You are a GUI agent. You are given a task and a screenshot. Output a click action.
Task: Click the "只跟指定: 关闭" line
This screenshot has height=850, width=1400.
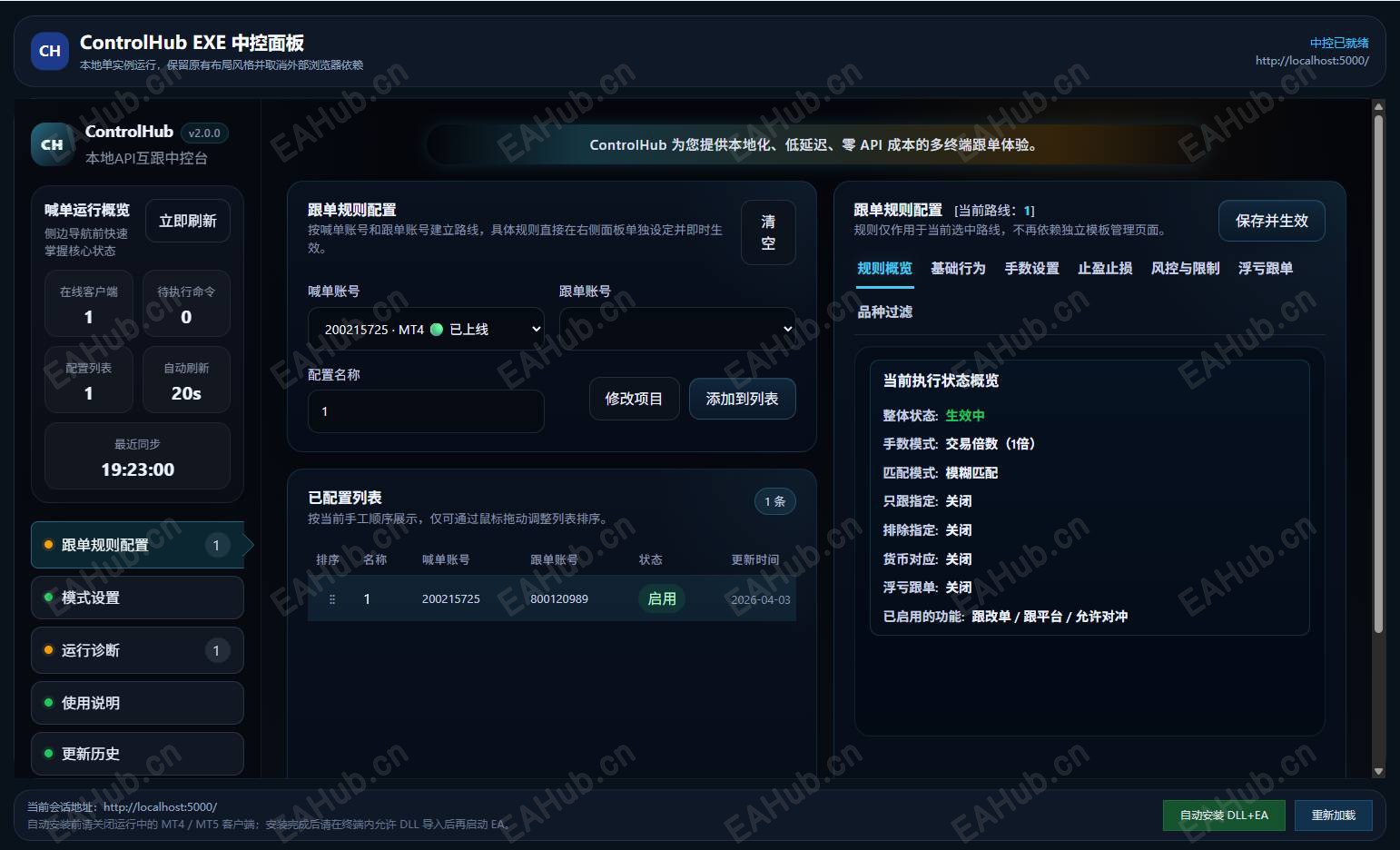(927, 501)
